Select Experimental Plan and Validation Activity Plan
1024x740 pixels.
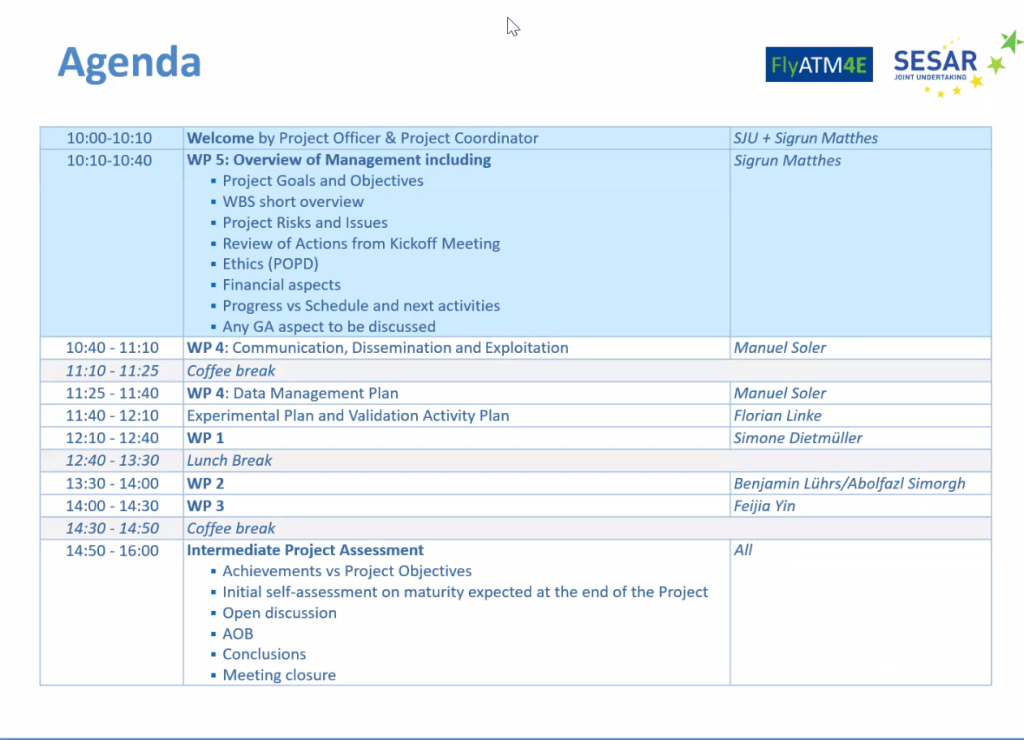coord(348,416)
